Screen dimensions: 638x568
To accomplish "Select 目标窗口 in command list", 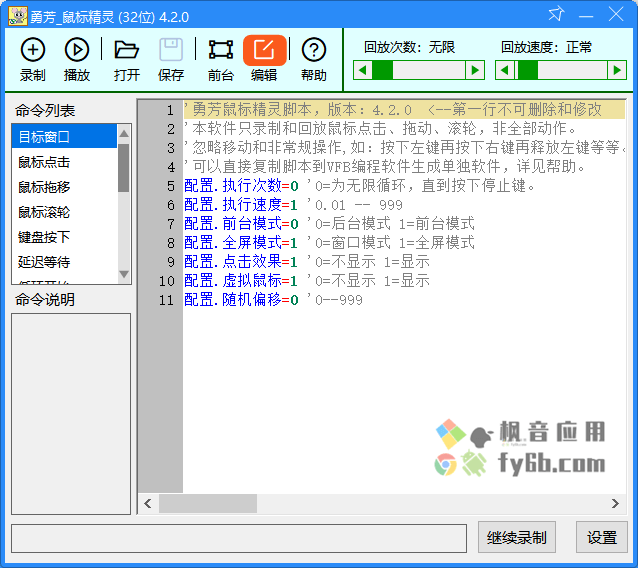I will coord(64,137).
